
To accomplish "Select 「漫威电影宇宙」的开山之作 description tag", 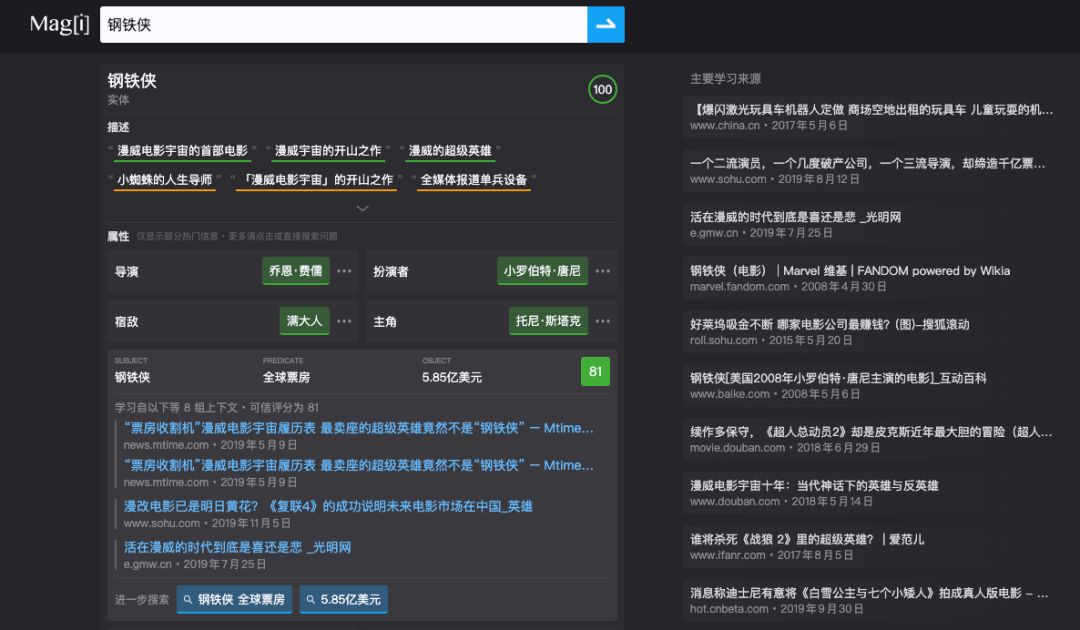I will [x=316, y=180].
